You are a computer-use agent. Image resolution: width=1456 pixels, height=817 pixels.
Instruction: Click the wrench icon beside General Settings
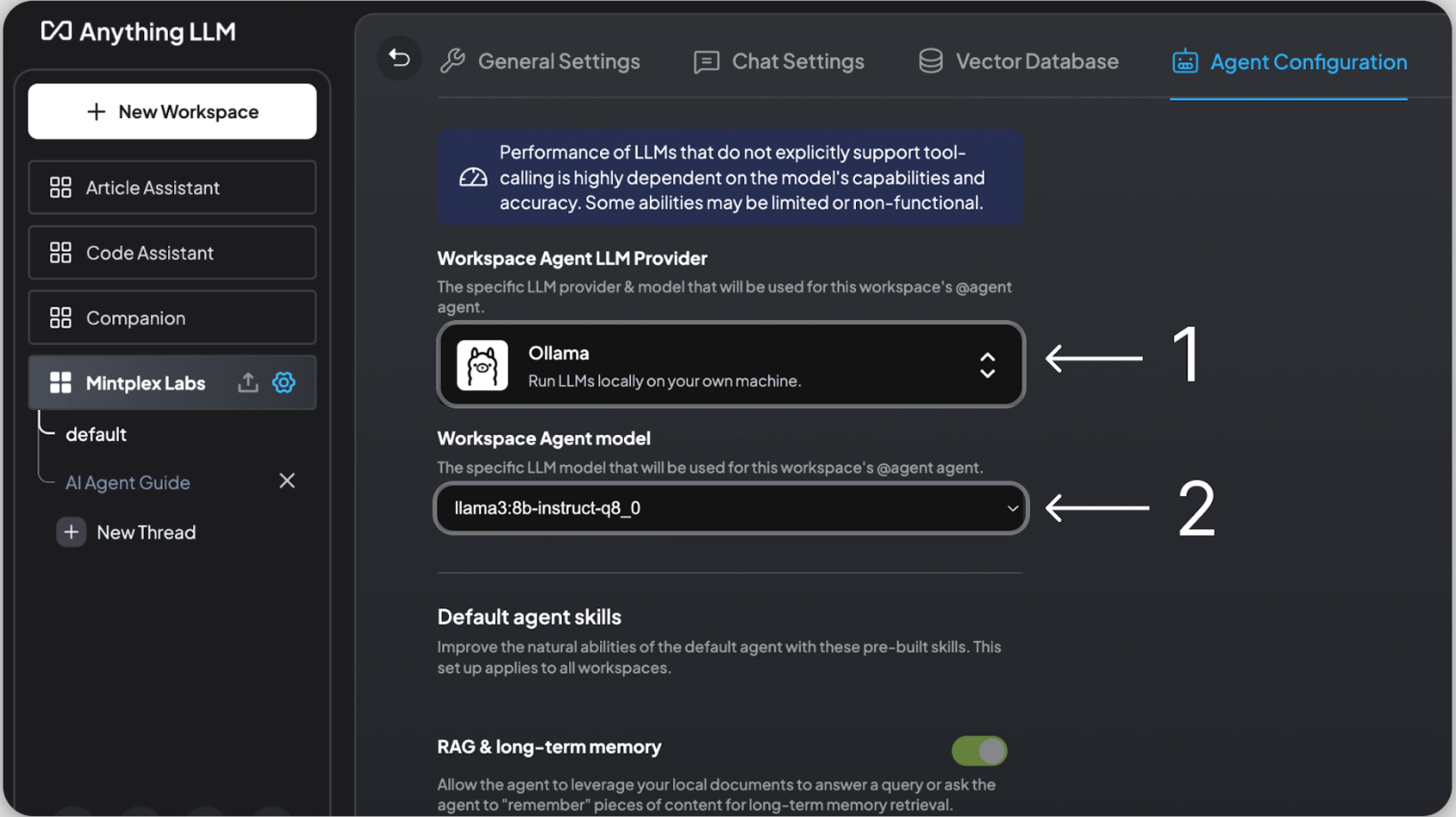point(452,61)
